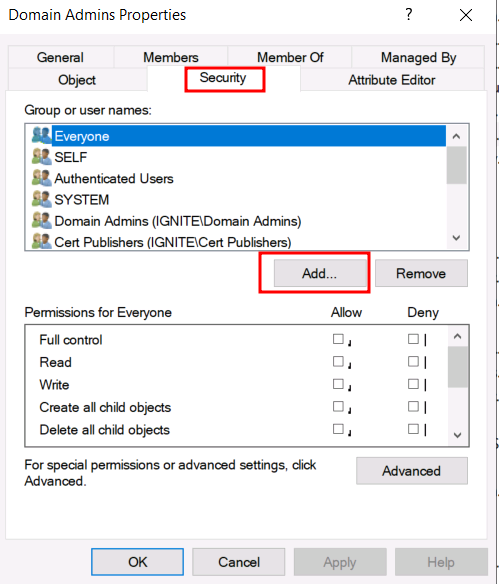The height and width of the screenshot is (584, 499).
Task: Select the SELF principal icon
Action: pos(41,157)
